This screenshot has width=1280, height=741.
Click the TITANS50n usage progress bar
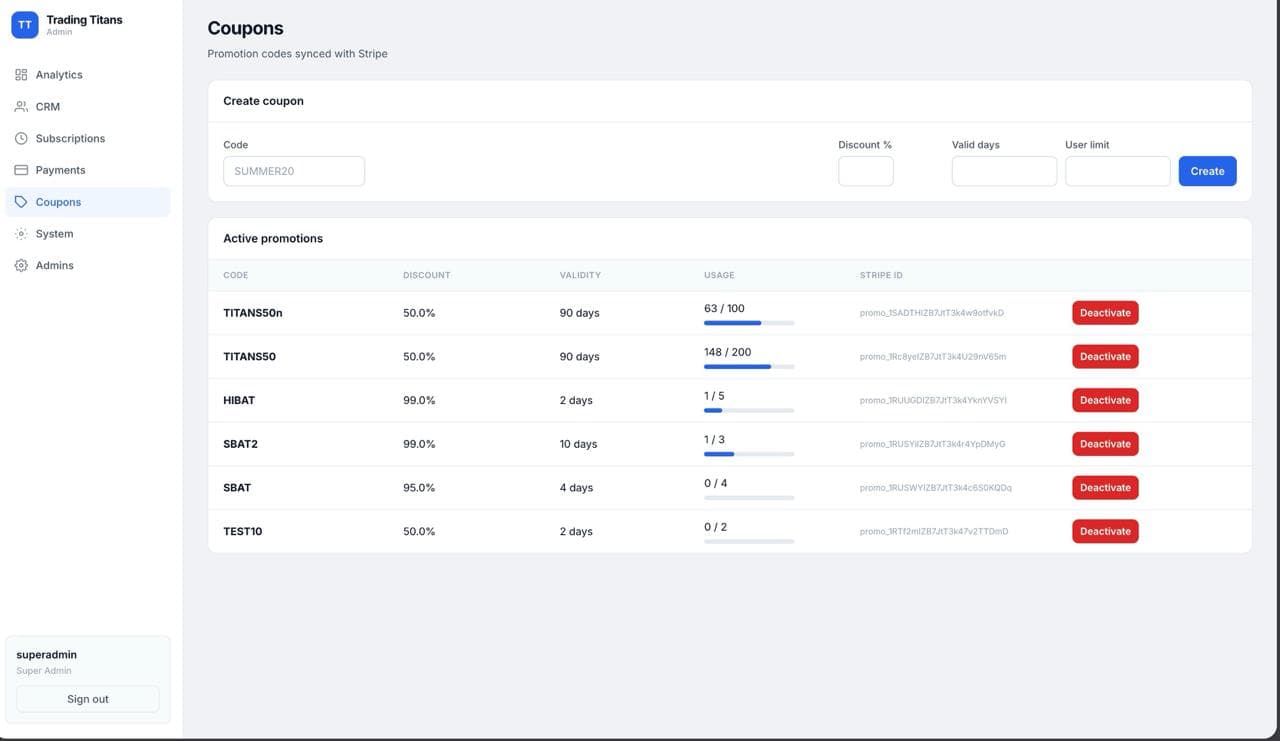(x=749, y=323)
